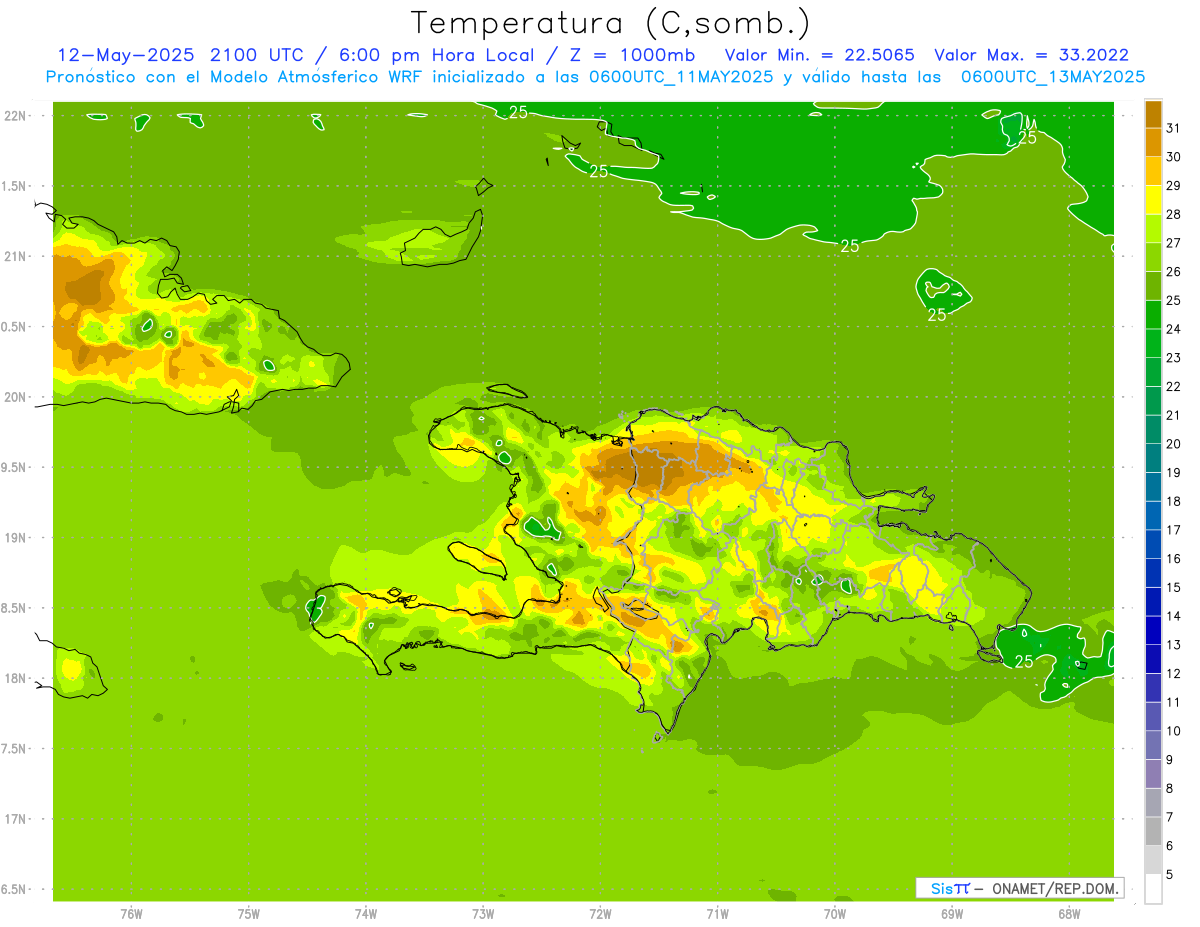Click the legend value "20"
The width and height of the screenshot is (1200, 927).
tap(1173, 444)
